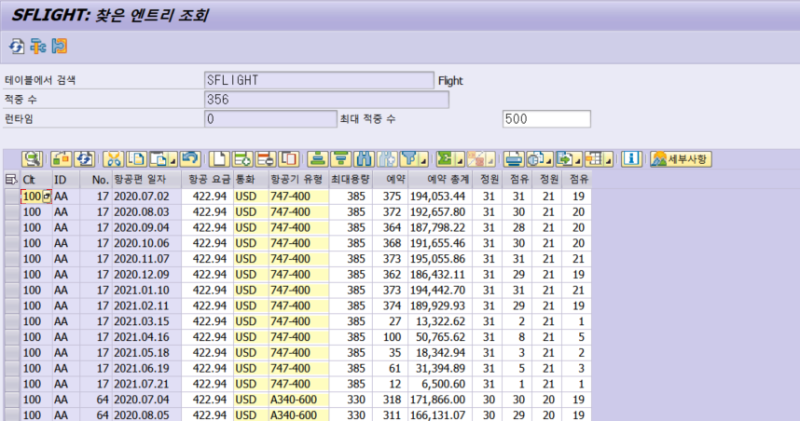Refresh the grid with the ALV refresh icon
This screenshot has height=421, width=800.
84,159
